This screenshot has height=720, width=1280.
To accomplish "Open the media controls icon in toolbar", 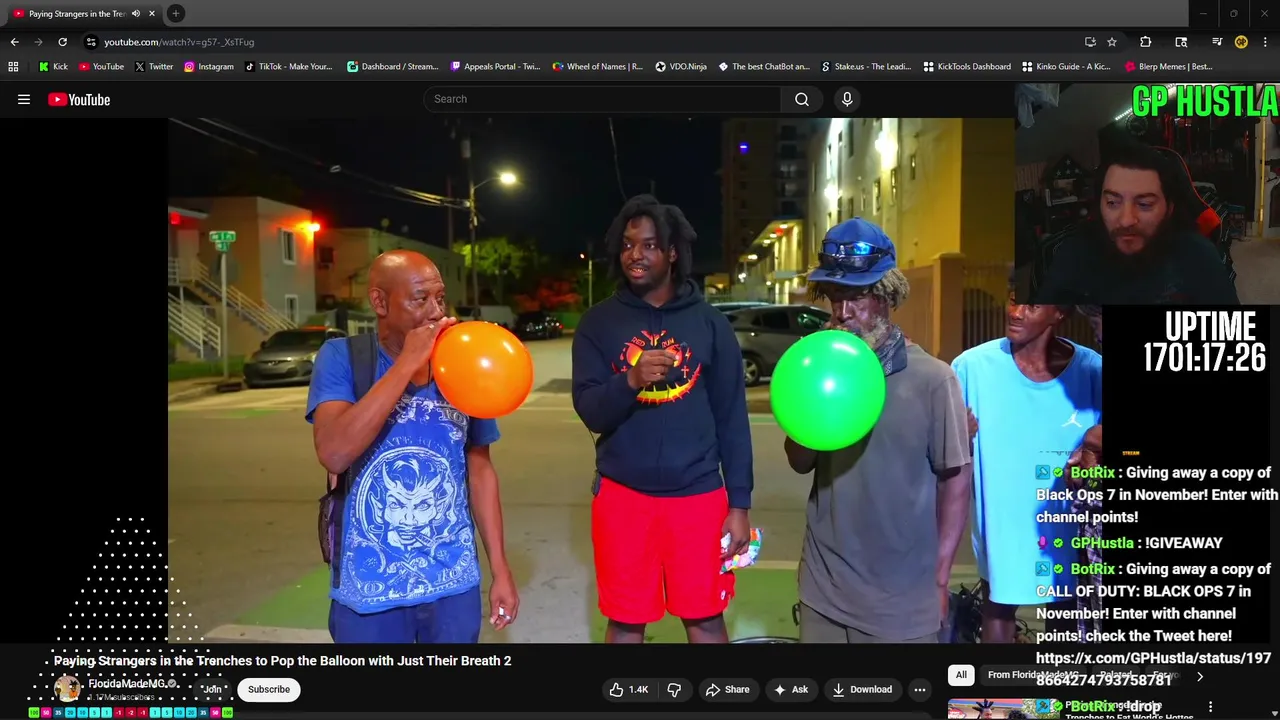I will pos(1217,42).
